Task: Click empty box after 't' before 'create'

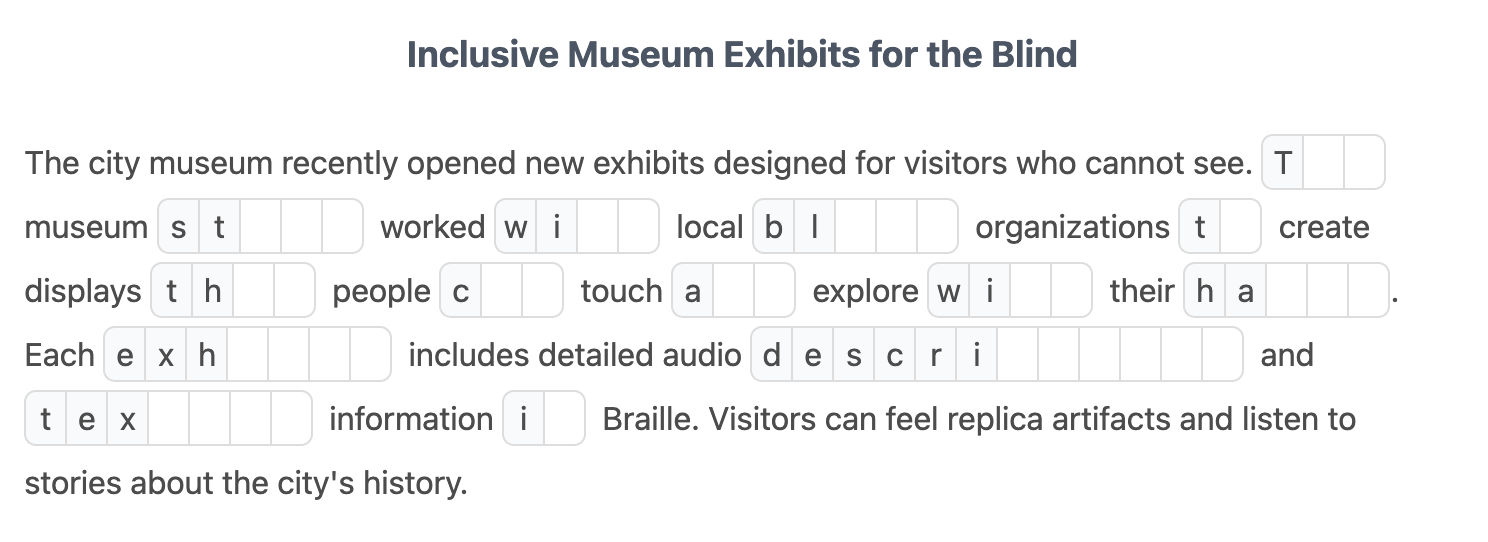Action: click(1240, 227)
